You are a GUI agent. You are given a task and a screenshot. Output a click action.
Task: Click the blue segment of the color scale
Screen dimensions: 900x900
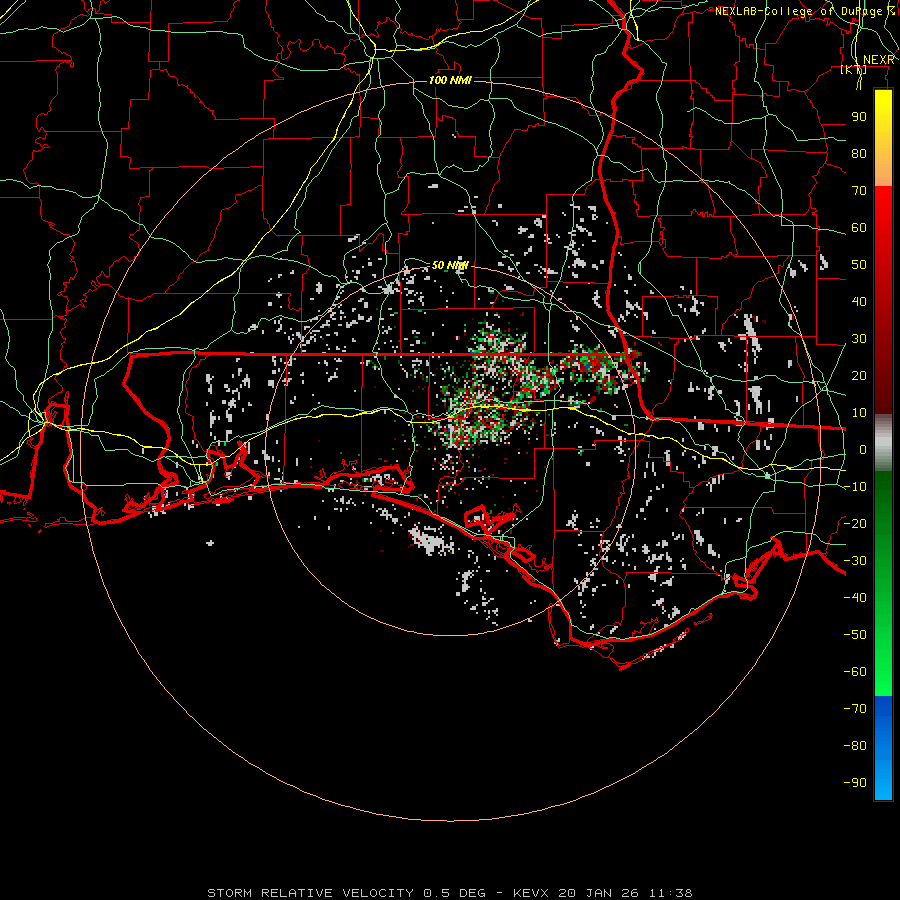point(883,747)
